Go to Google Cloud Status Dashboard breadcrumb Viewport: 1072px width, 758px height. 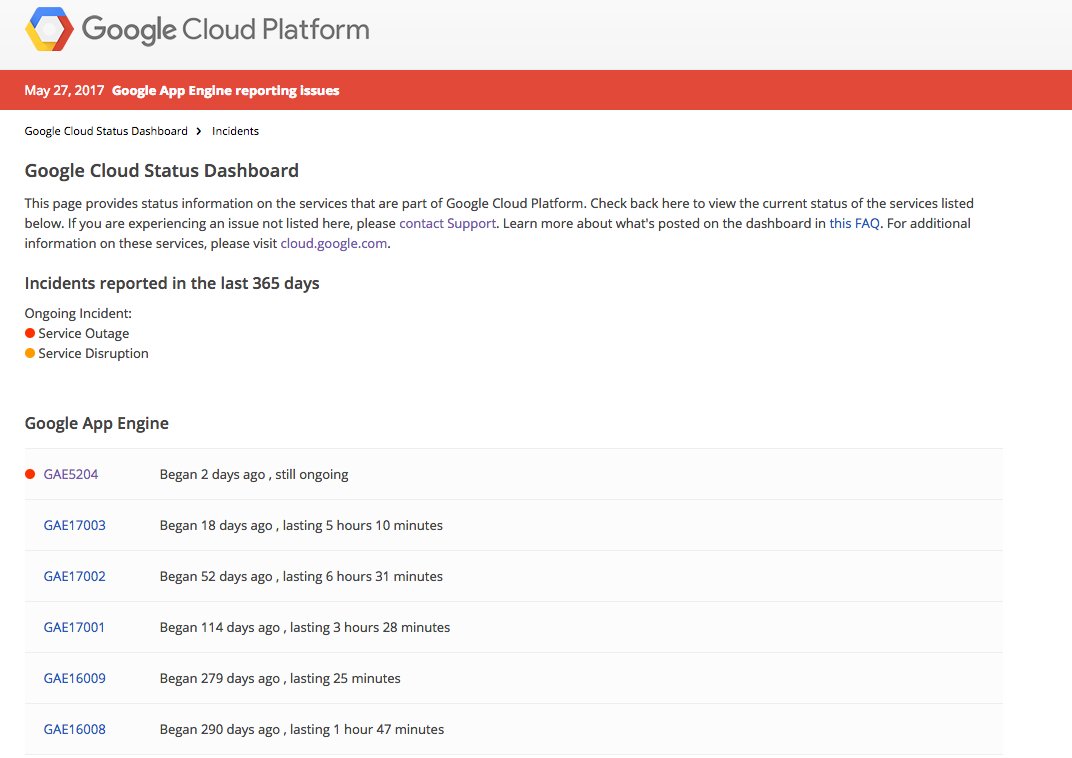pos(106,131)
